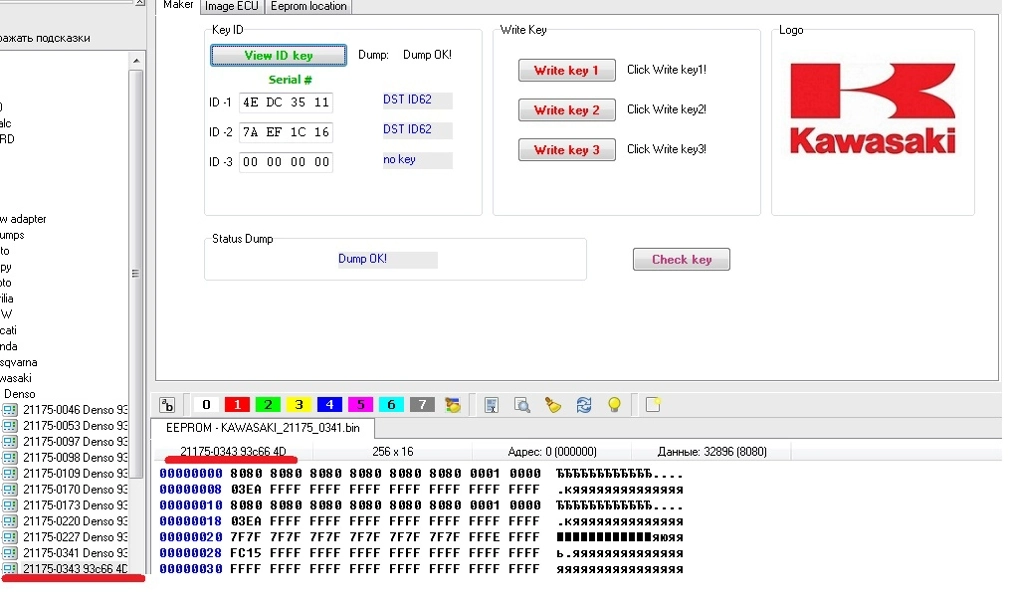
Task: Select red color marker 1
Action: point(237,405)
